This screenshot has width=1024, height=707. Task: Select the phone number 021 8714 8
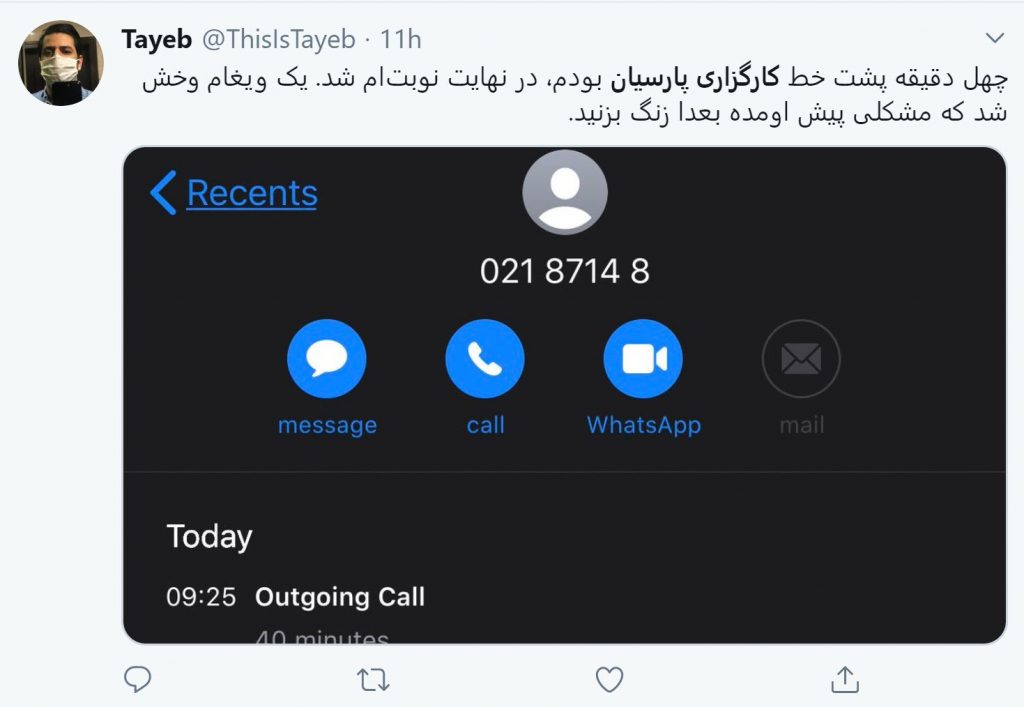coord(565,271)
